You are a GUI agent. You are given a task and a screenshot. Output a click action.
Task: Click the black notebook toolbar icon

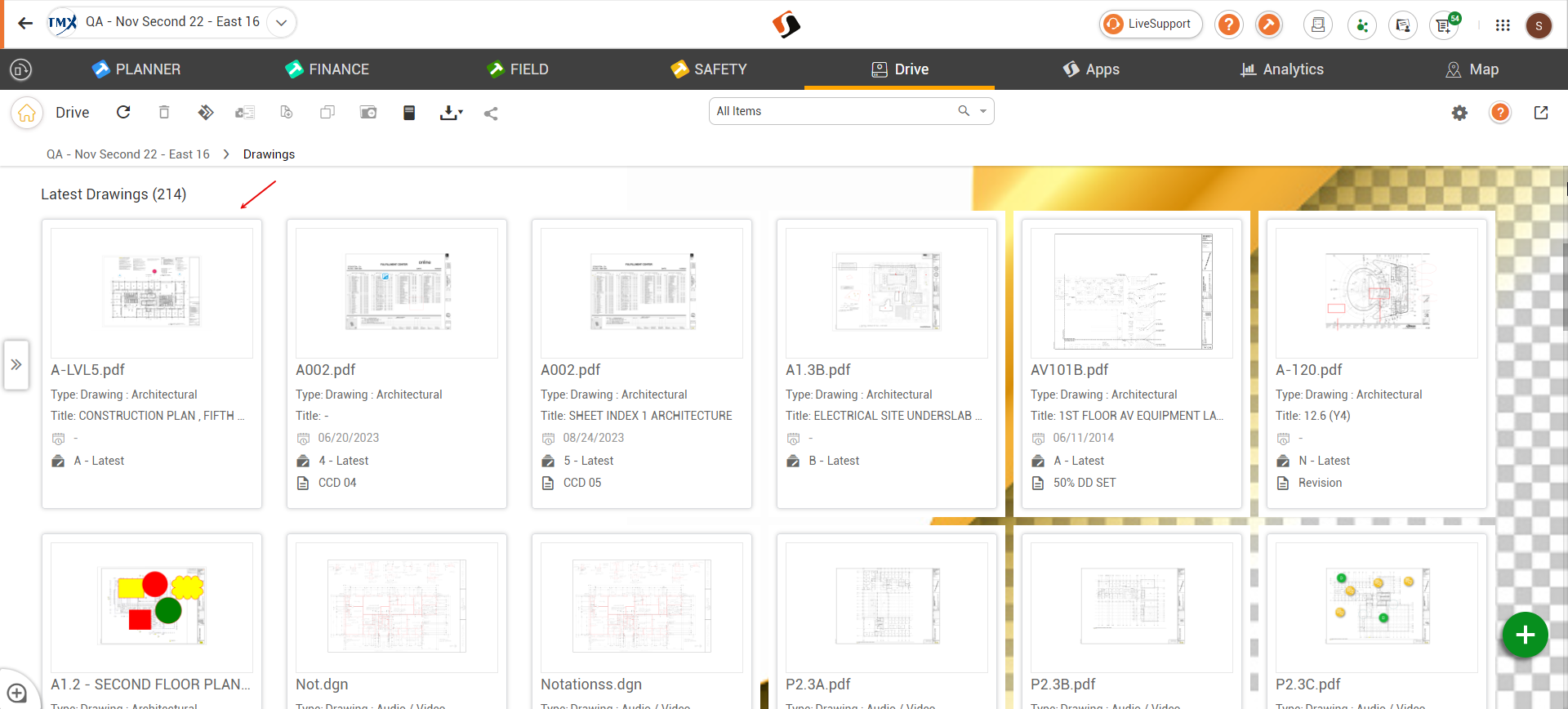click(x=409, y=113)
